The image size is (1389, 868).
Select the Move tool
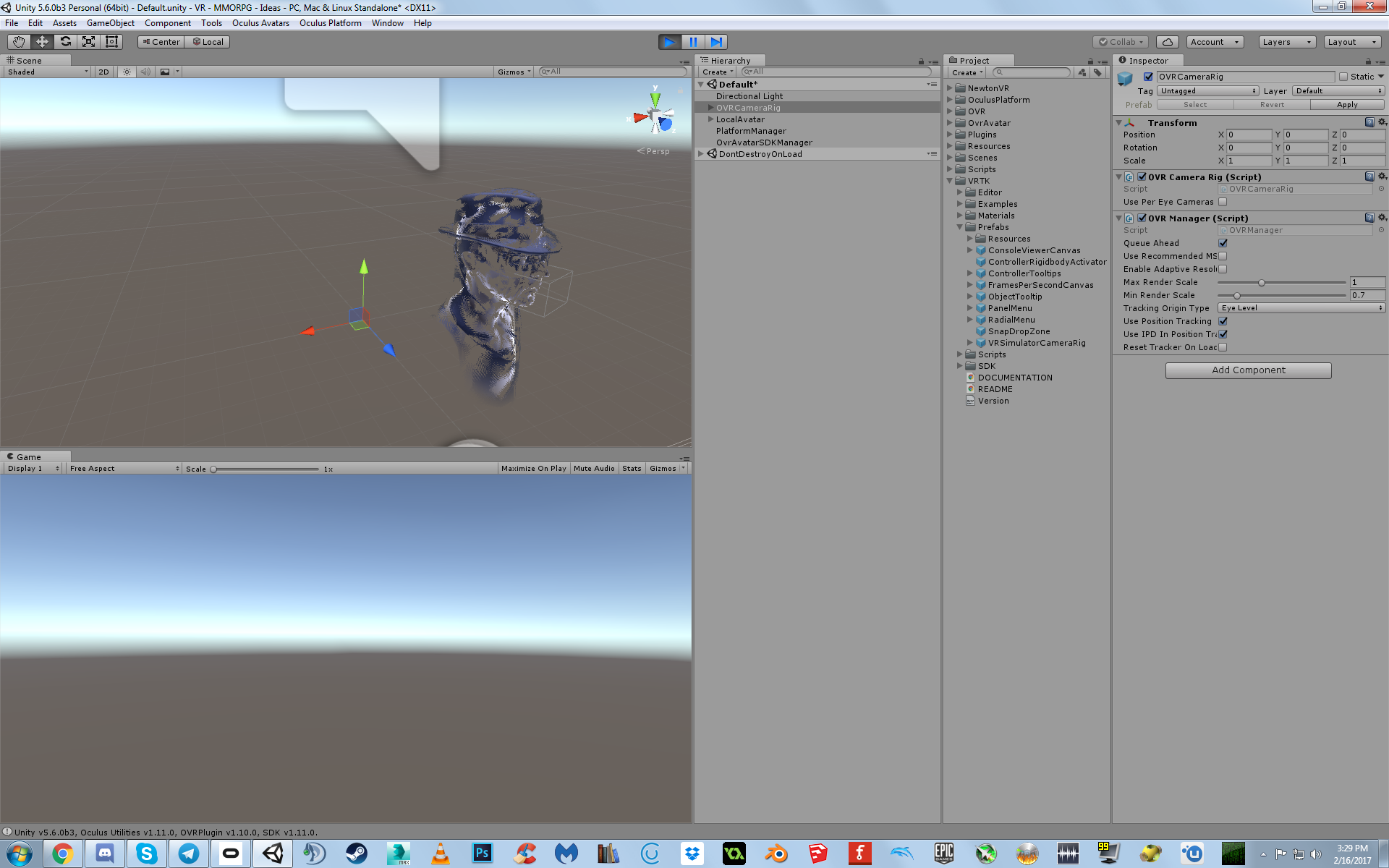coord(42,42)
